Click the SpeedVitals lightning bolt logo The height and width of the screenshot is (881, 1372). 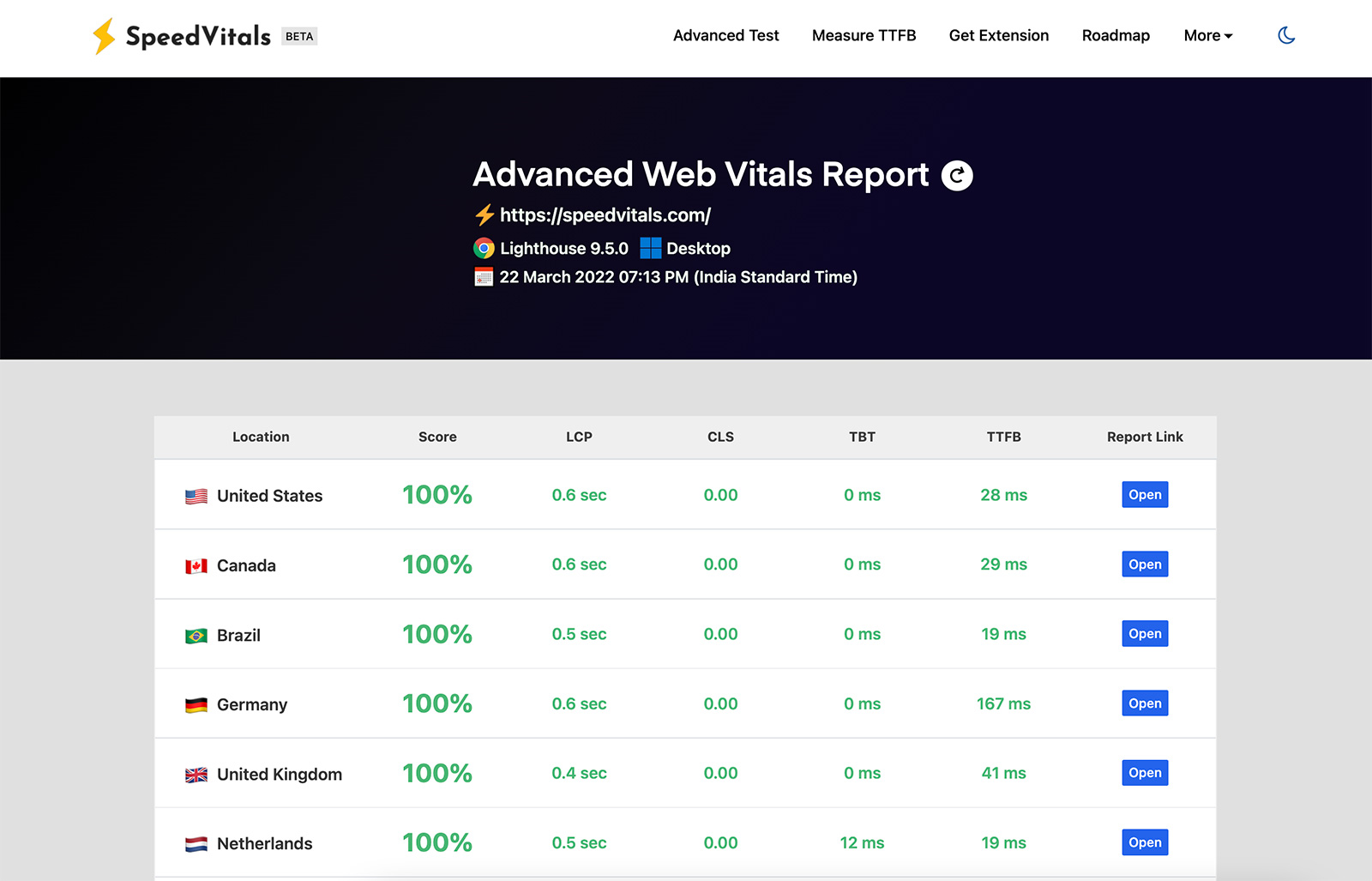pyautogui.click(x=104, y=36)
